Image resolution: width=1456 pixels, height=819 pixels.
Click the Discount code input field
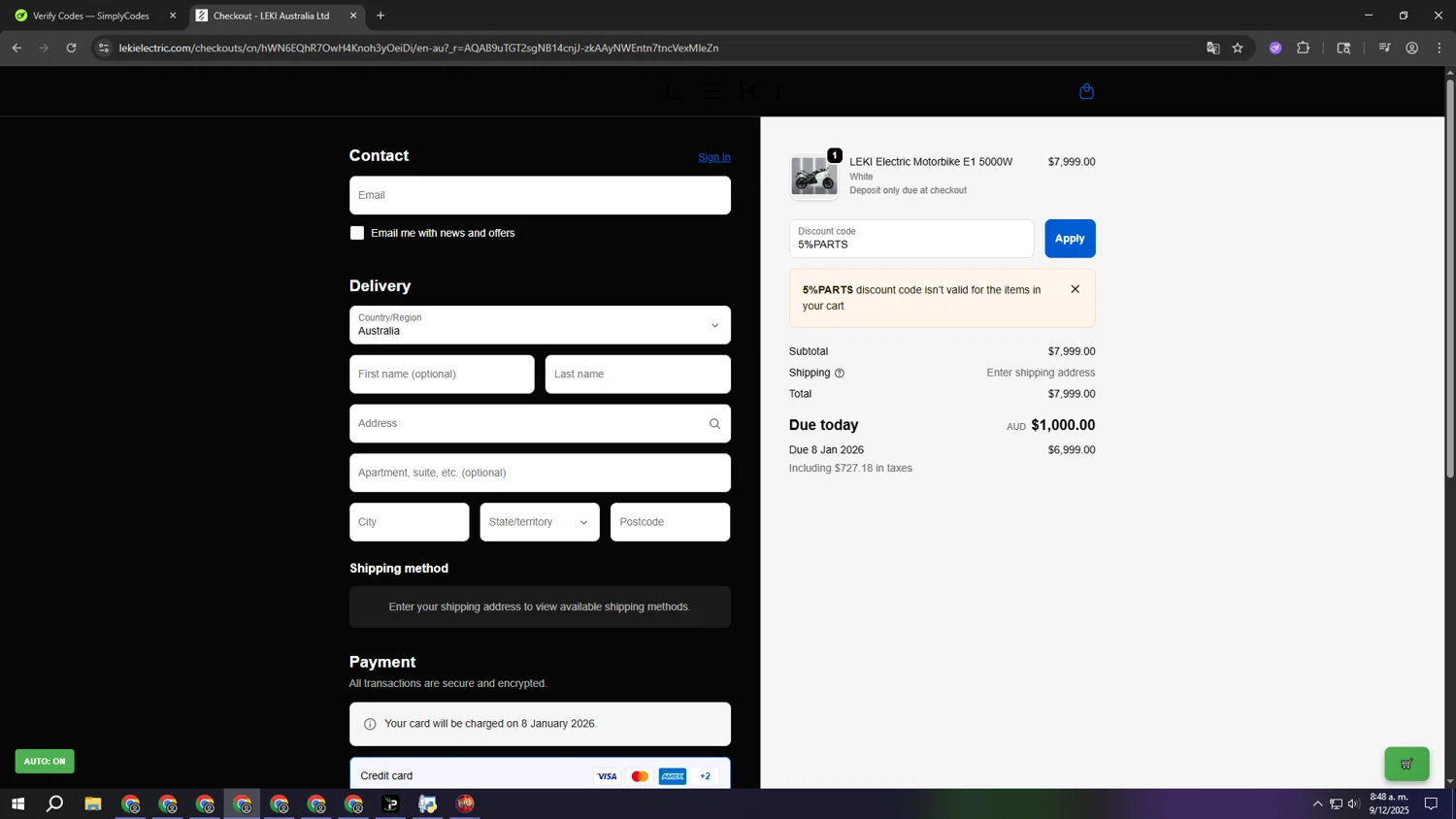pyautogui.click(x=911, y=239)
